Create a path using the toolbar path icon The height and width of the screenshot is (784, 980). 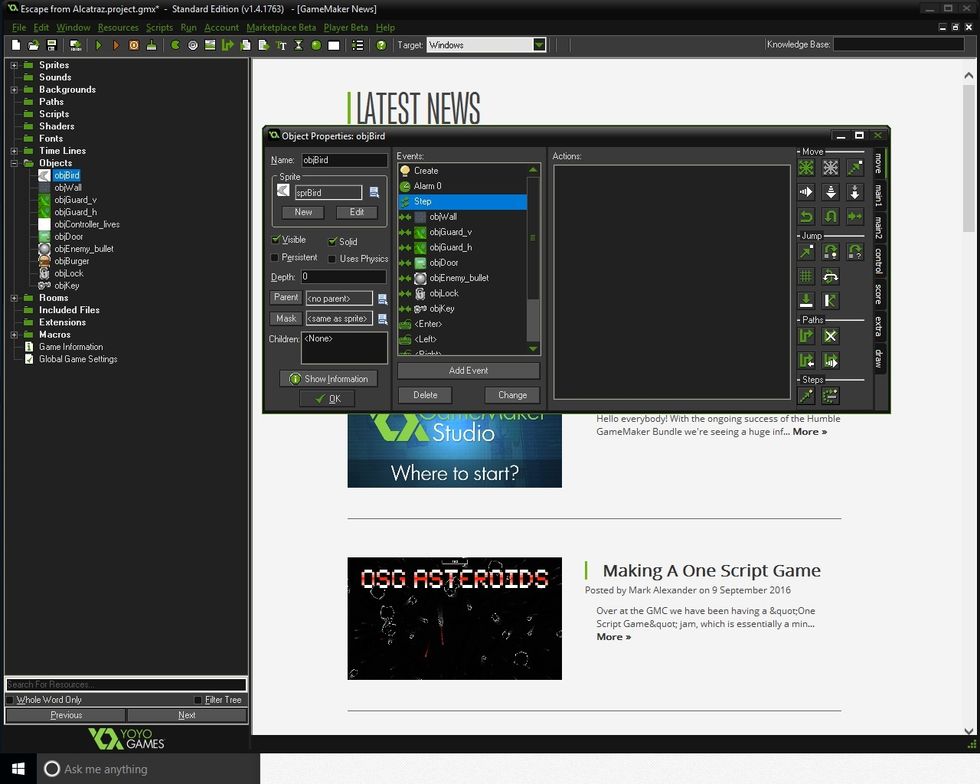tap(228, 45)
